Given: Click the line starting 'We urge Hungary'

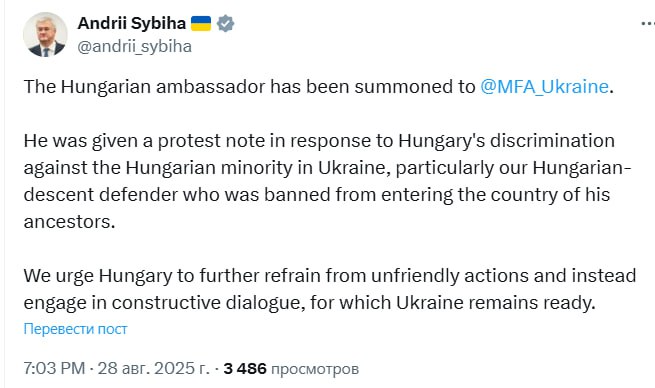Looking at the screenshot, I should tap(330, 276).
